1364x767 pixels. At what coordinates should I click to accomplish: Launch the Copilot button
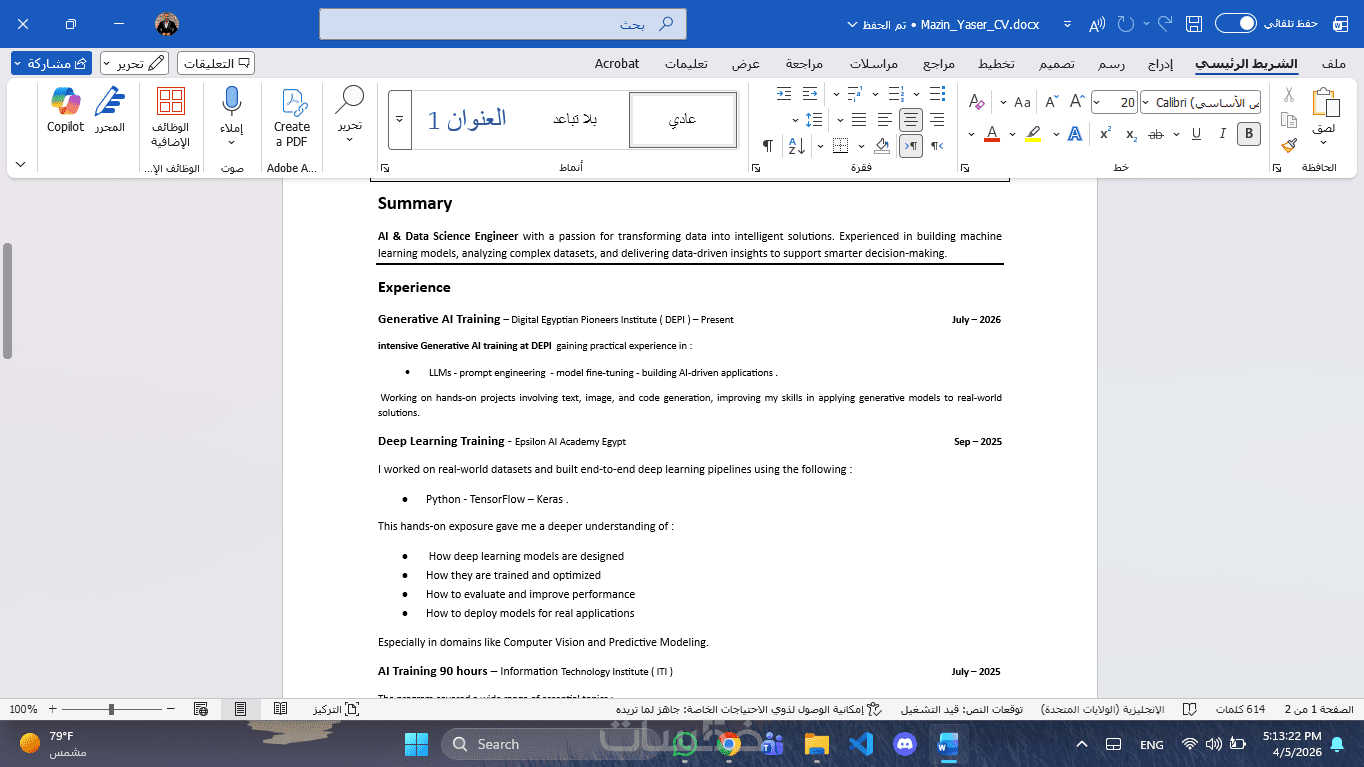point(66,110)
